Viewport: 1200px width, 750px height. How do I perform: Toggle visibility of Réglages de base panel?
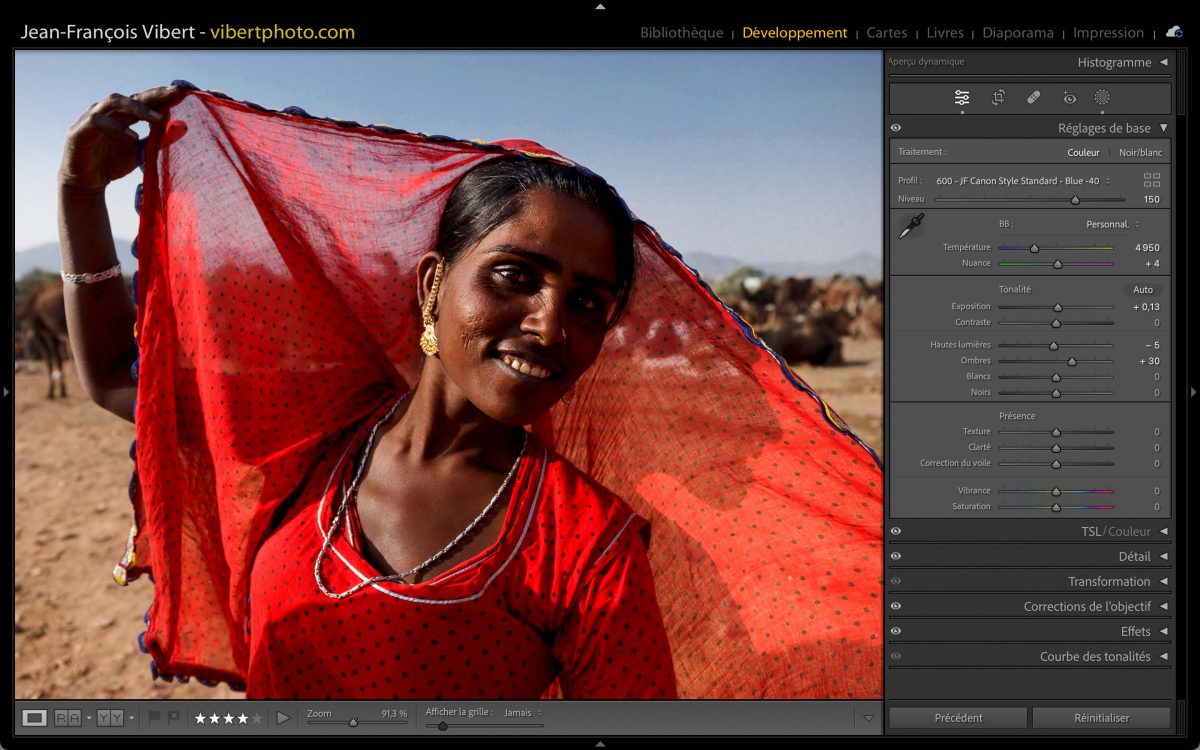(x=896, y=128)
